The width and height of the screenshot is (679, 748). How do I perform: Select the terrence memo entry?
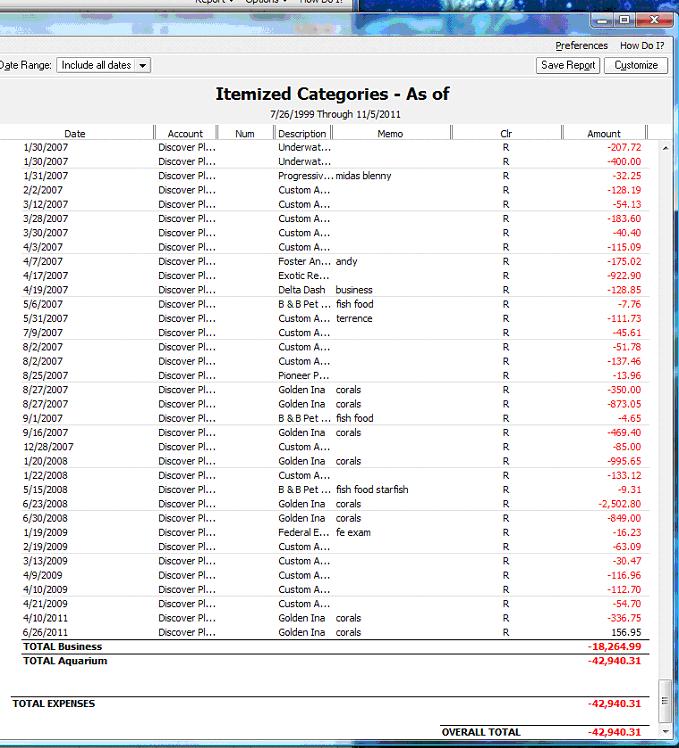tap(354, 319)
